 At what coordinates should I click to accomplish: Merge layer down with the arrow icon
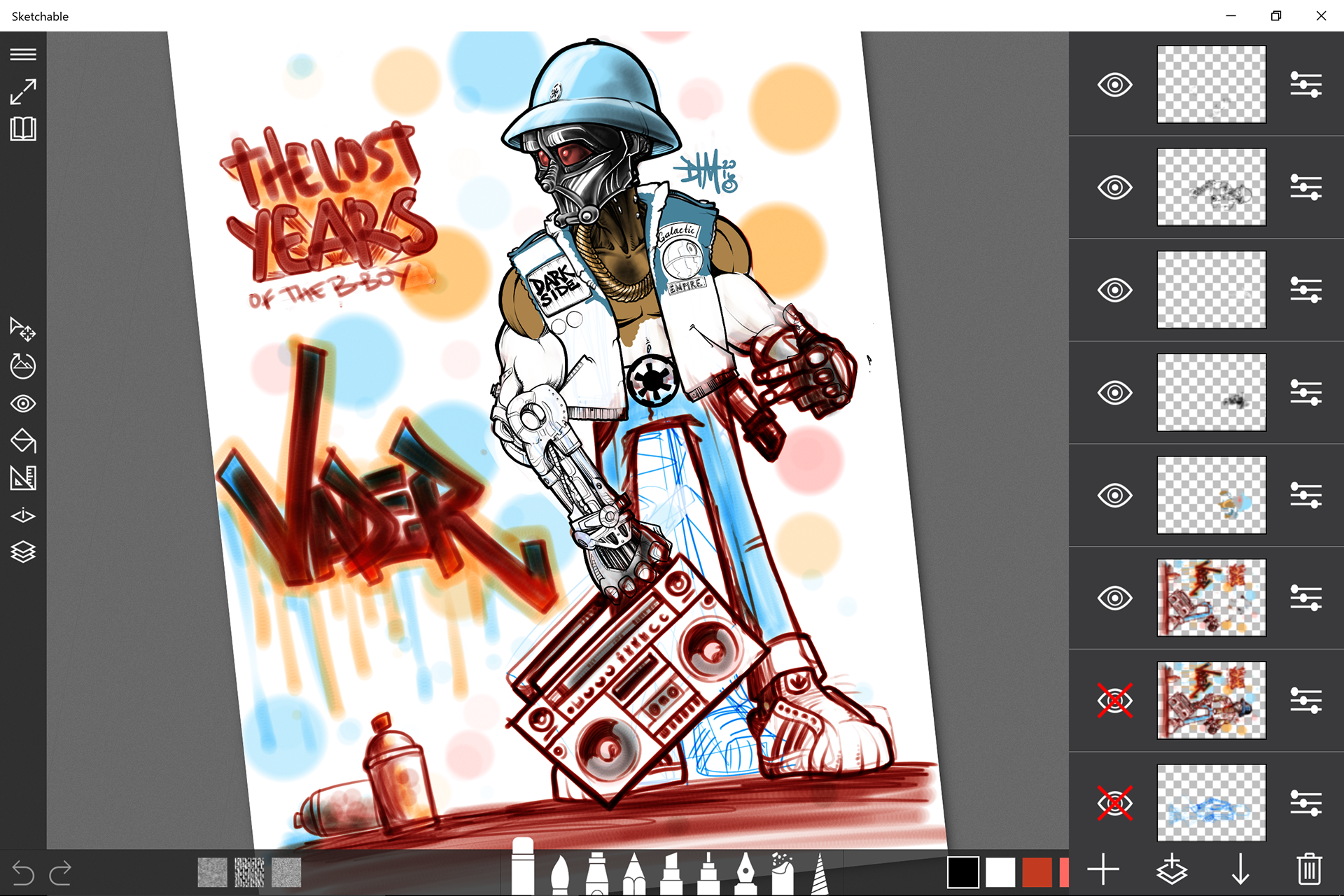(1240, 870)
